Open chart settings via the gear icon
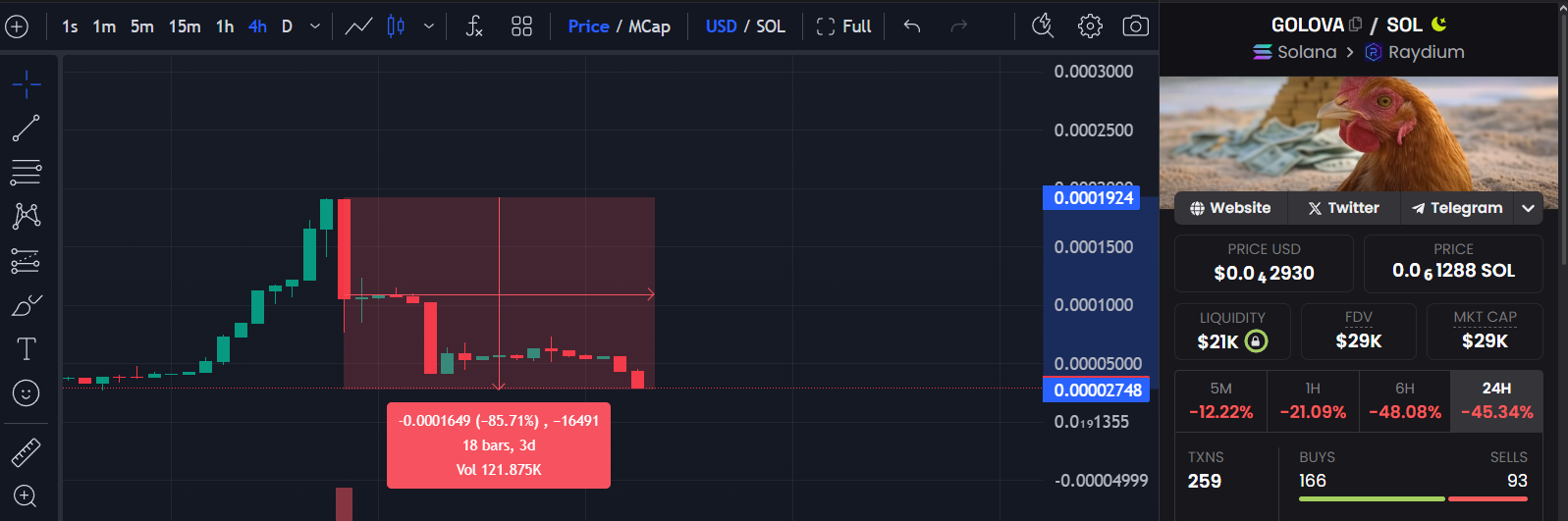1568x521 pixels. (x=1090, y=26)
